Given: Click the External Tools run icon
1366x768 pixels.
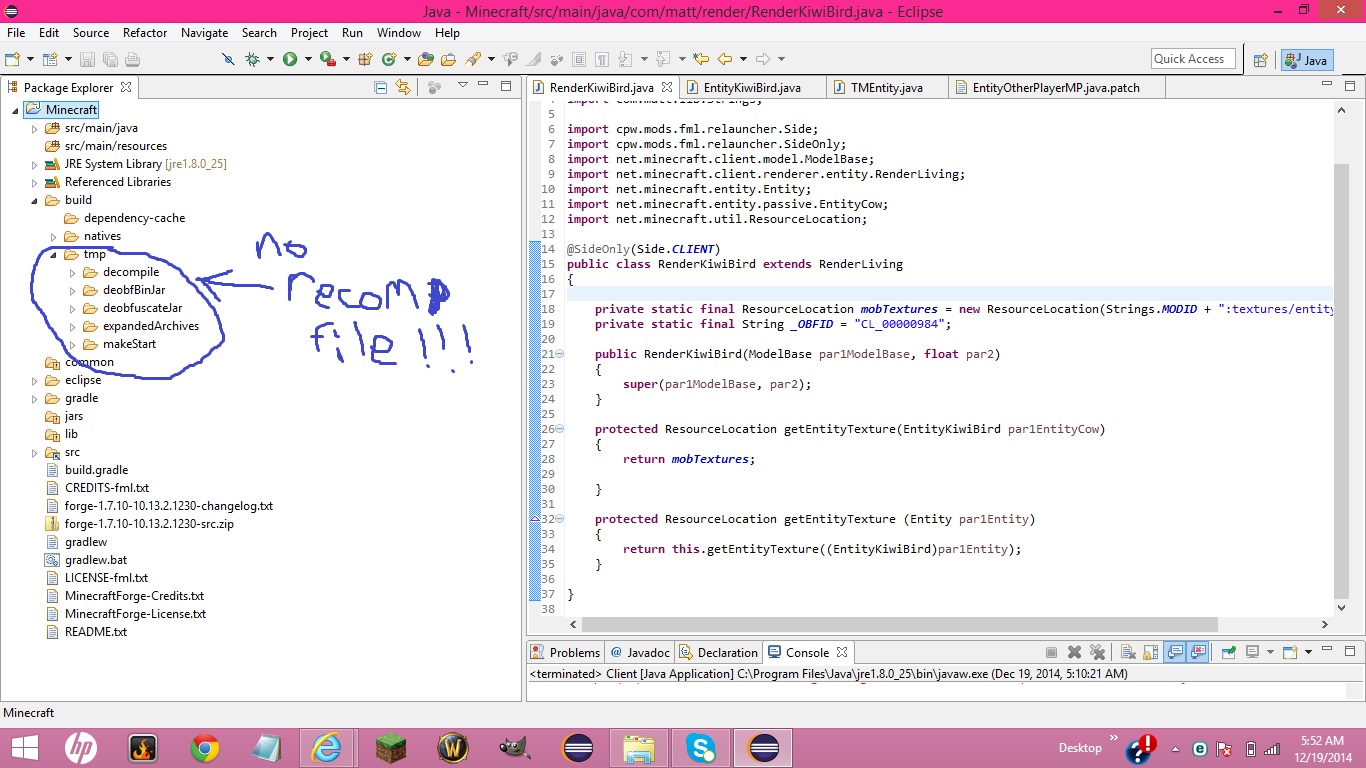Looking at the screenshot, I should (327, 59).
